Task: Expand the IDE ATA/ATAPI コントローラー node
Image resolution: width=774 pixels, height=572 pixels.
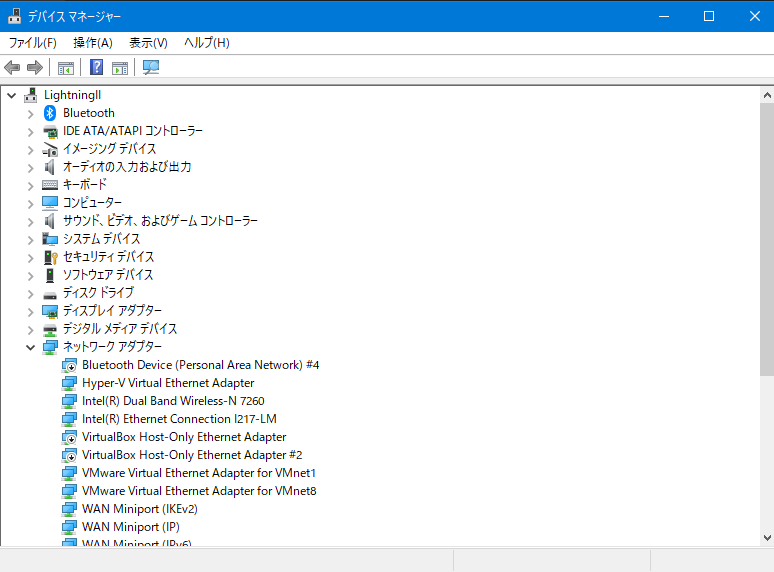Action: (31, 132)
